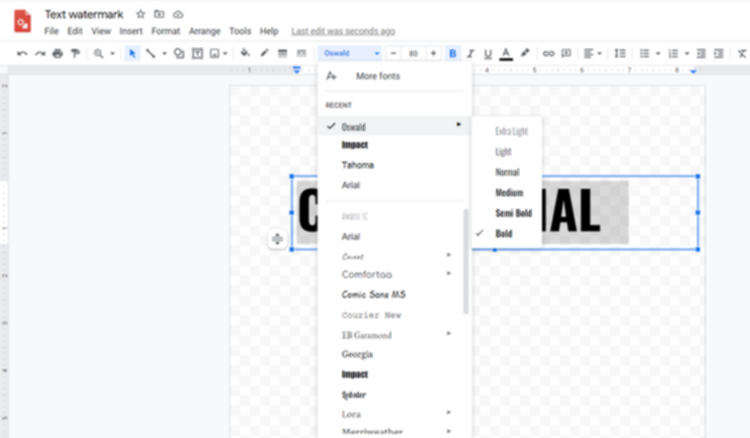
Task: Select the Paint format icon
Action: click(x=75, y=54)
